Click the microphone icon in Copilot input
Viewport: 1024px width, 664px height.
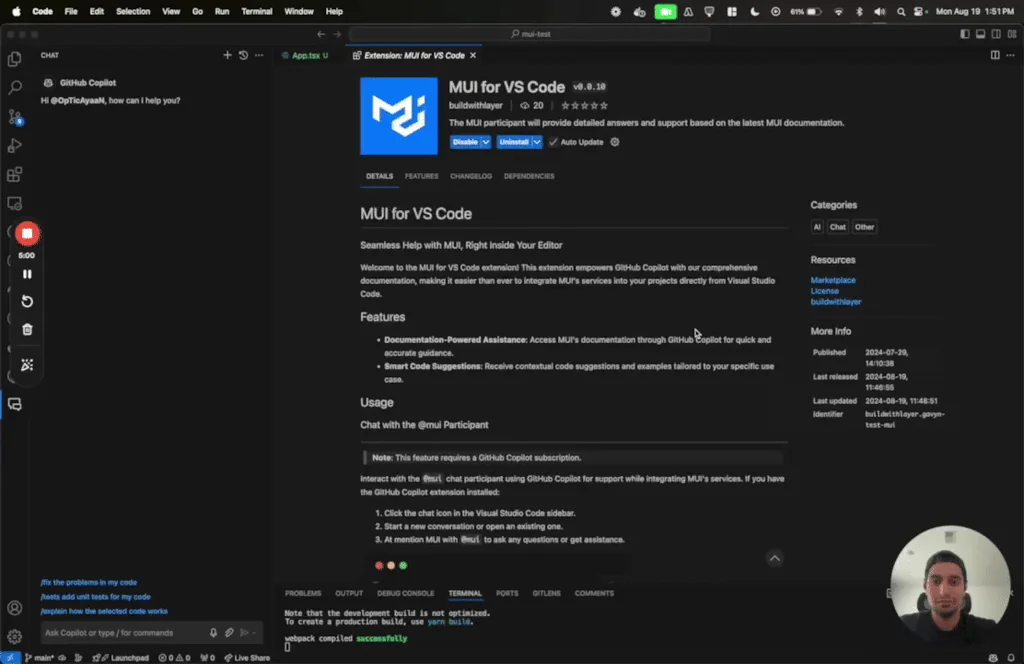click(x=212, y=632)
